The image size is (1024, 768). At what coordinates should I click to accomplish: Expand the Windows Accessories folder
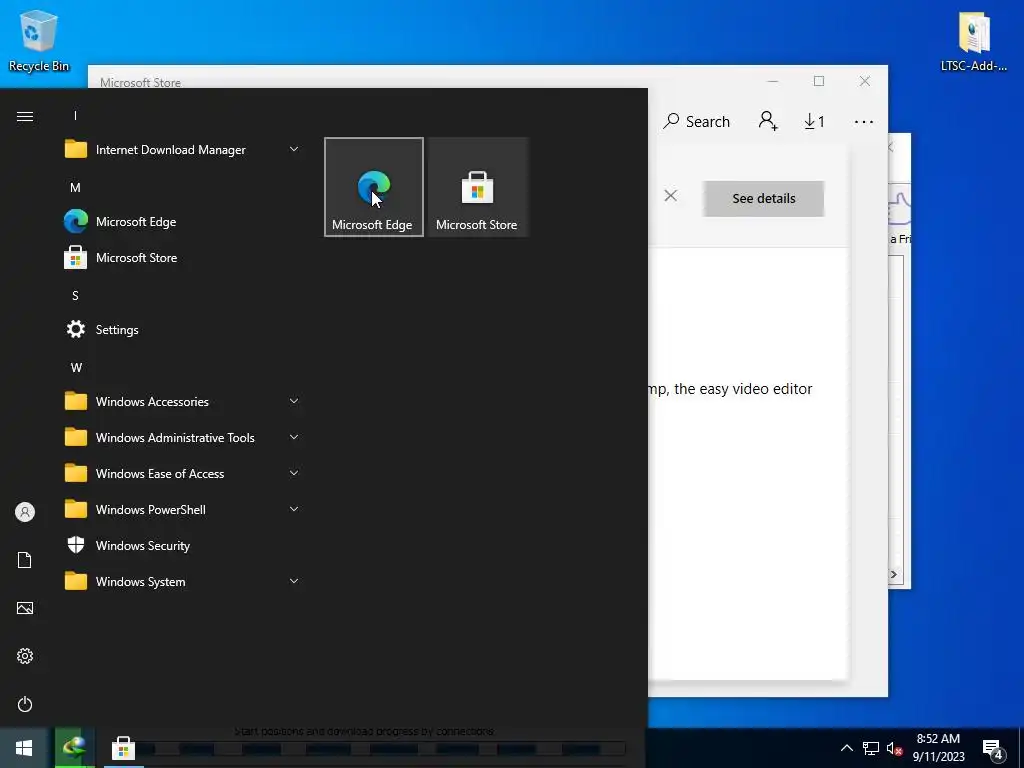pyautogui.click(x=183, y=402)
